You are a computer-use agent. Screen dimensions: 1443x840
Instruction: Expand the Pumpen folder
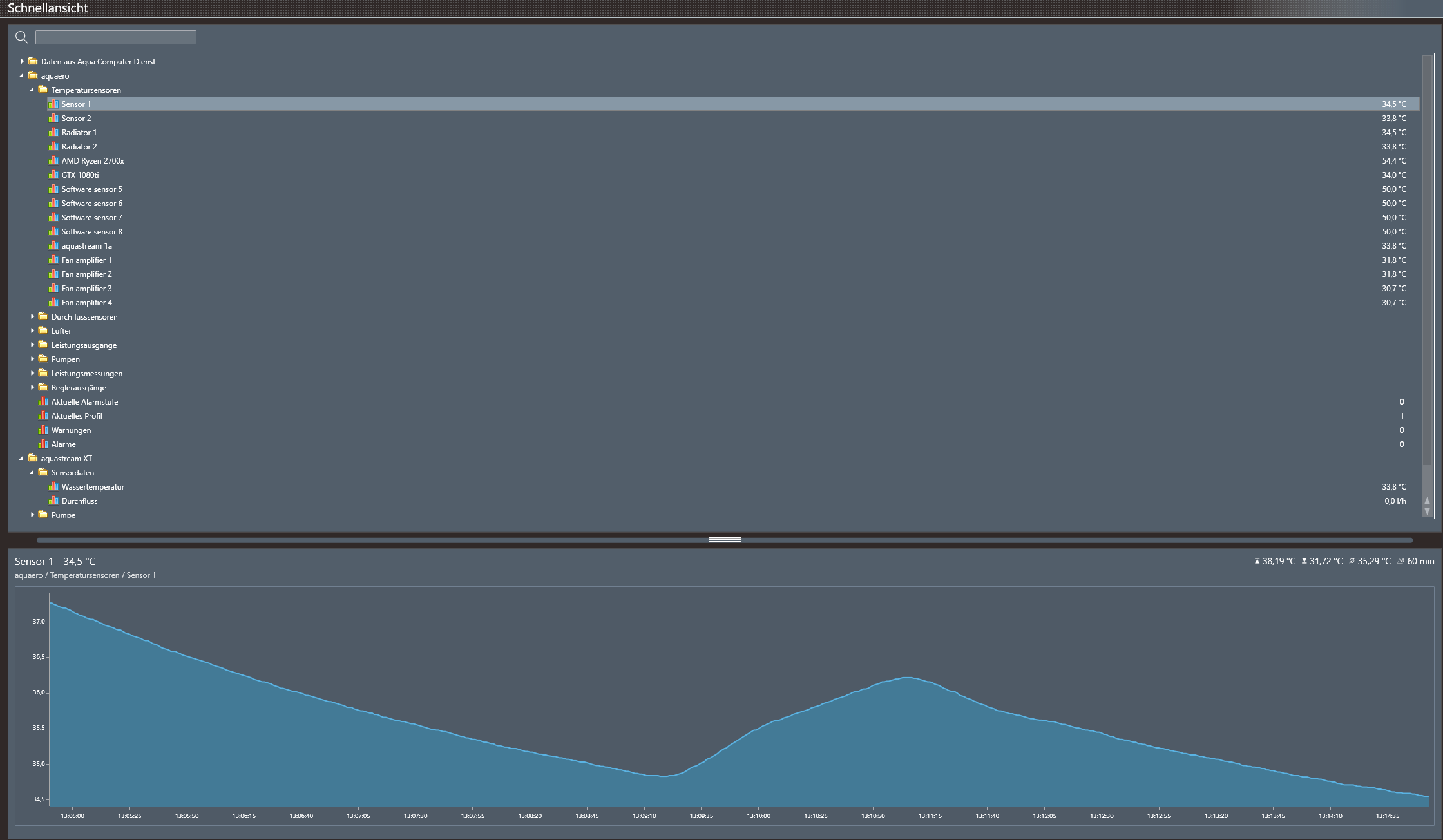click(32, 359)
